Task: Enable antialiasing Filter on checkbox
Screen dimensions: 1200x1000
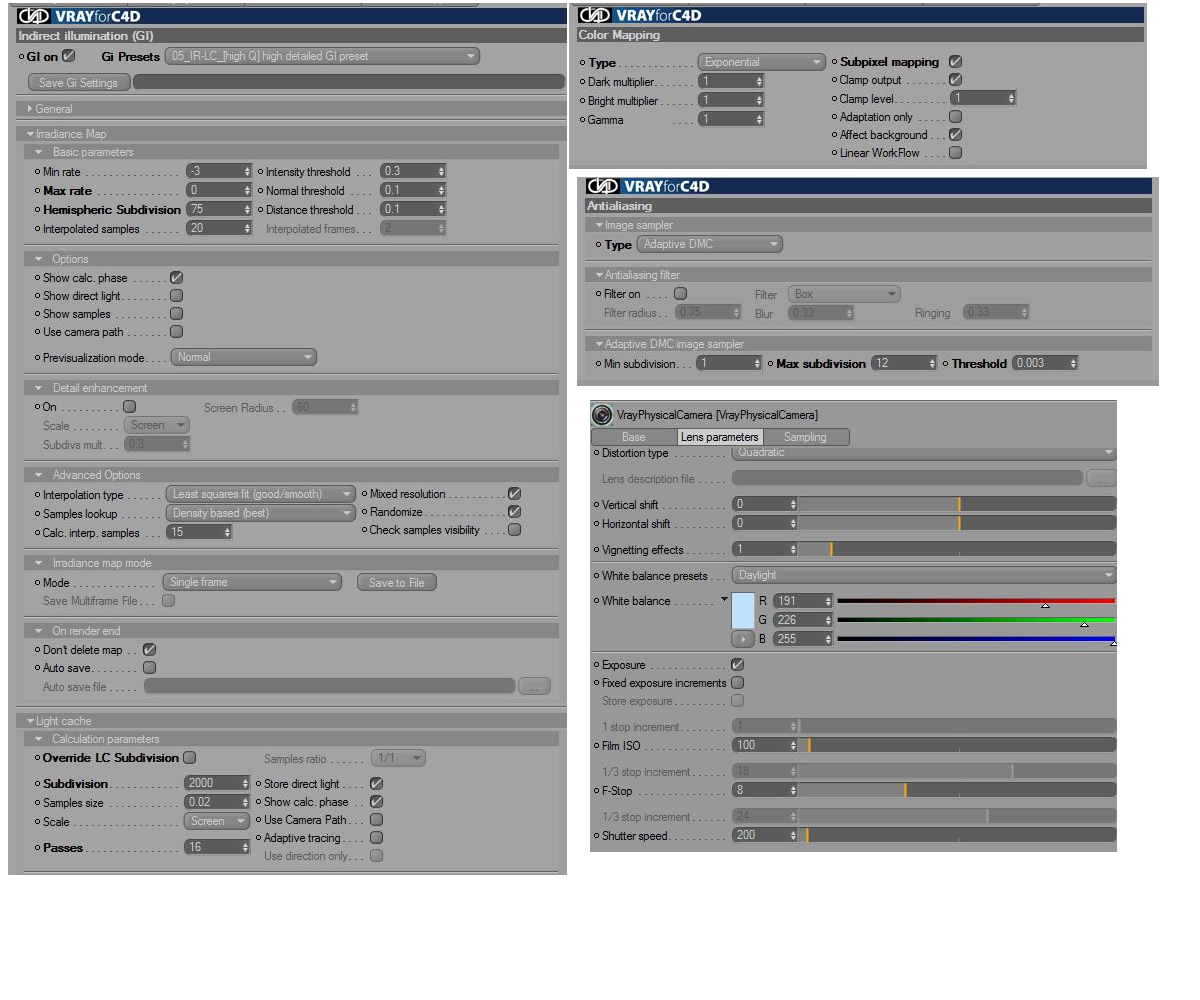Action: (x=680, y=294)
